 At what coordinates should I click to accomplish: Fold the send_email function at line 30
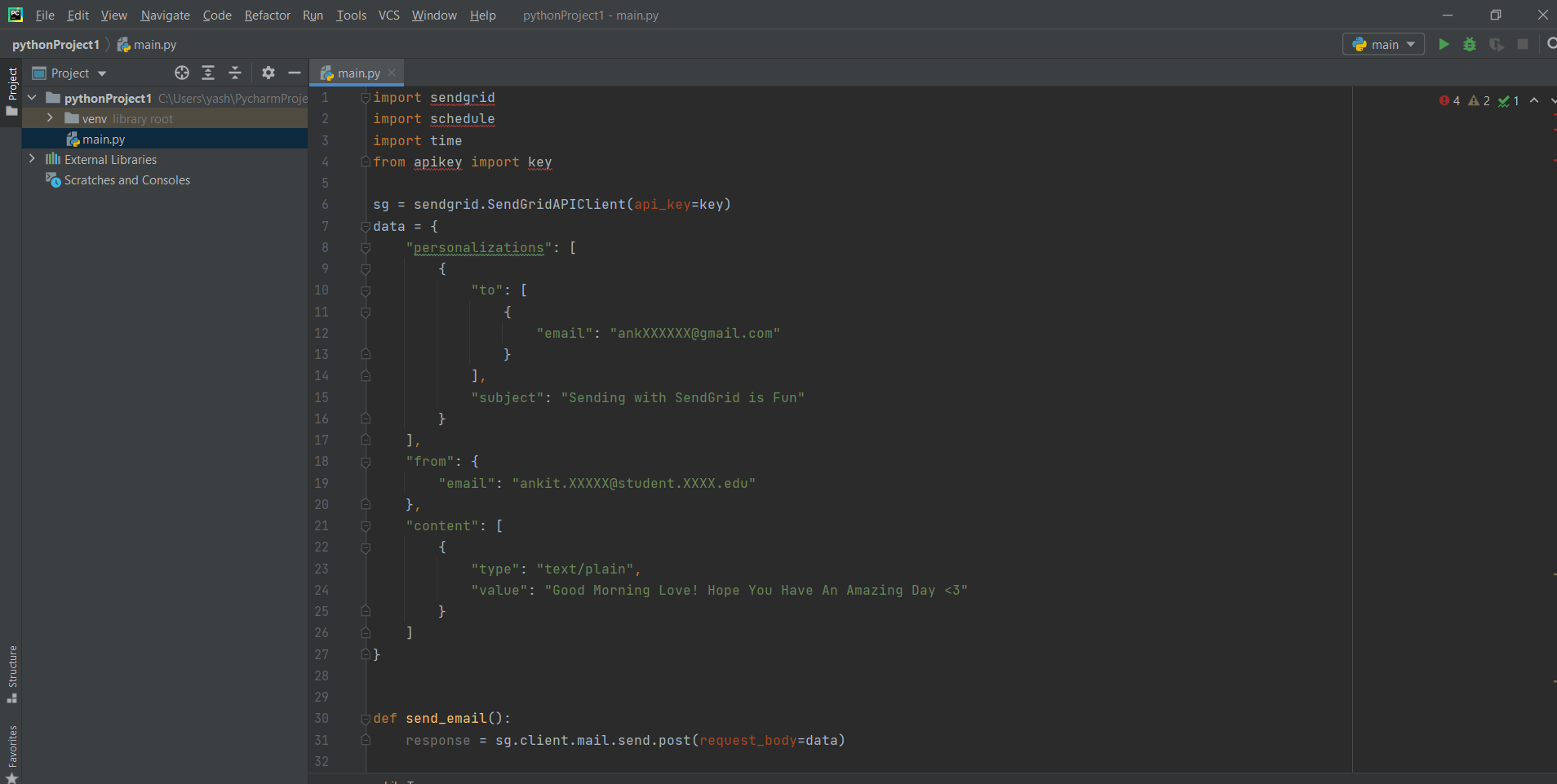pyautogui.click(x=366, y=719)
